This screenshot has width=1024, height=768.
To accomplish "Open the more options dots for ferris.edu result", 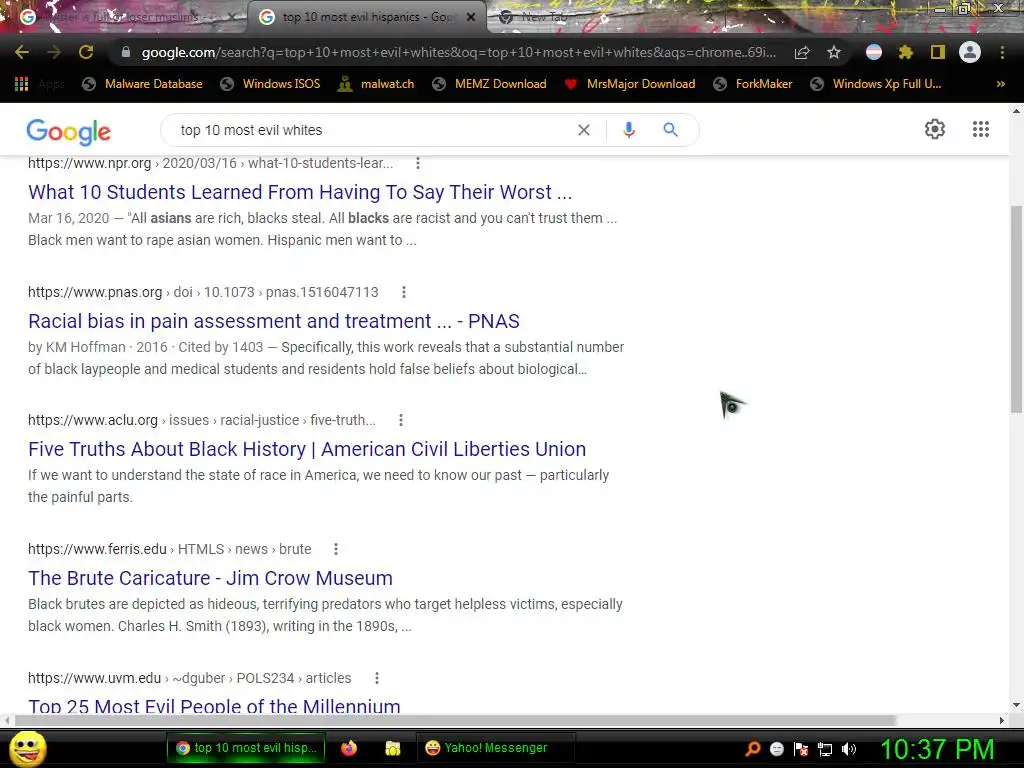I will (x=336, y=549).
